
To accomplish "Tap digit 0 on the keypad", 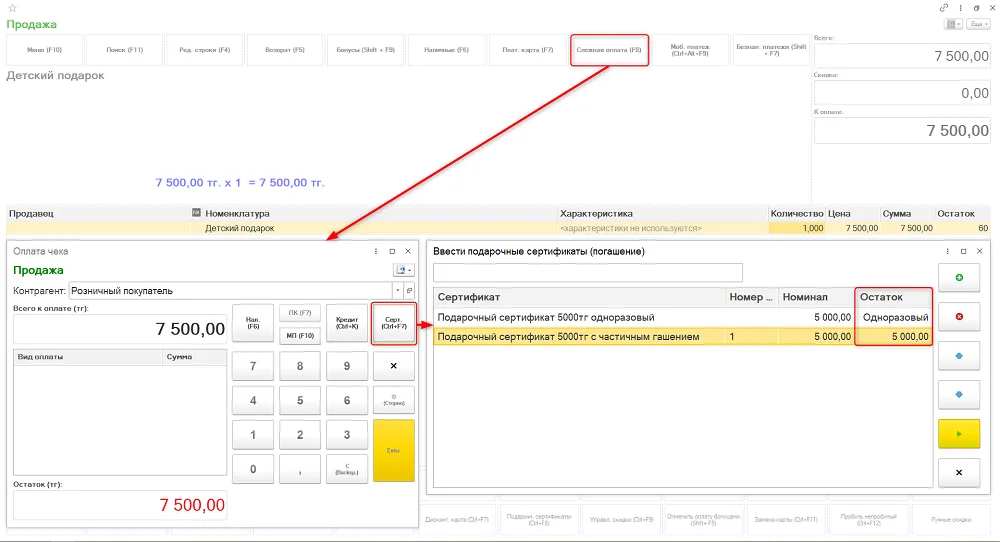I will [253, 469].
